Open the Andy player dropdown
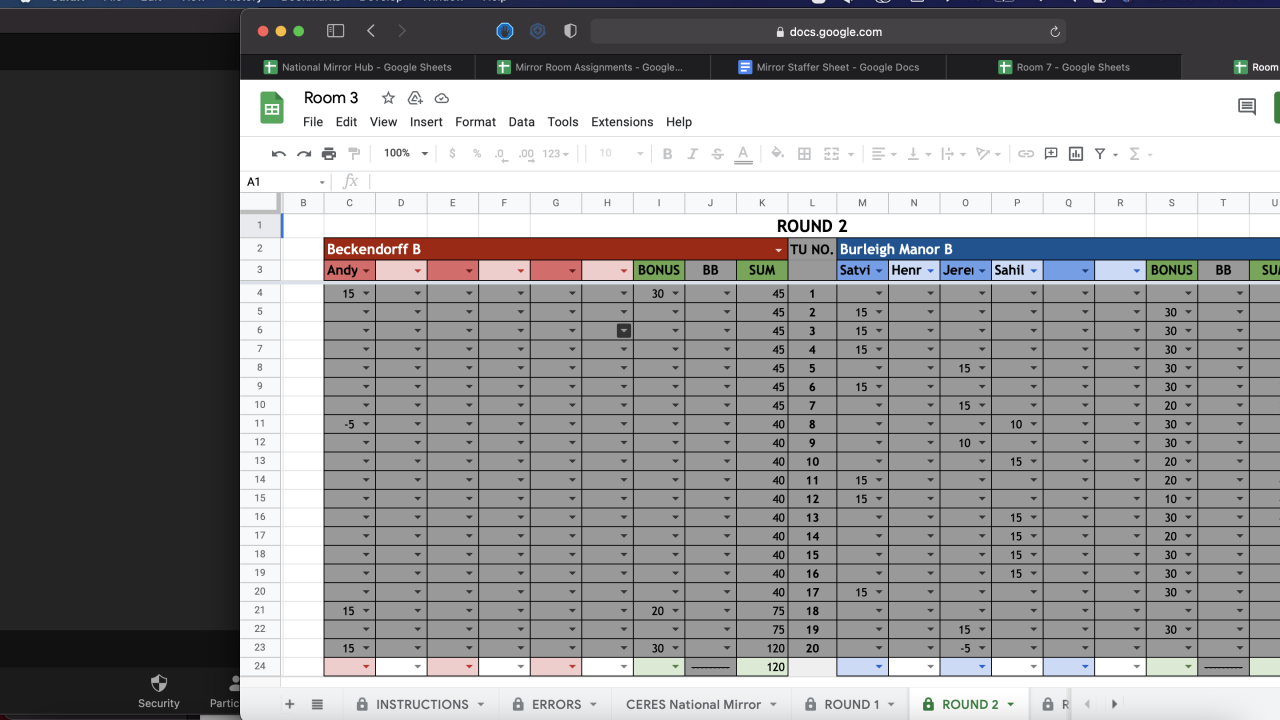This screenshot has width=1280, height=720. point(366,271)
